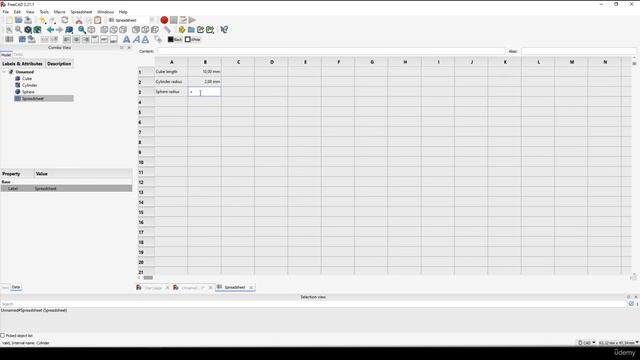The width and height of the screenshot is (640, 360).
Task: Select column header C
Action: (x=238, y=62)
